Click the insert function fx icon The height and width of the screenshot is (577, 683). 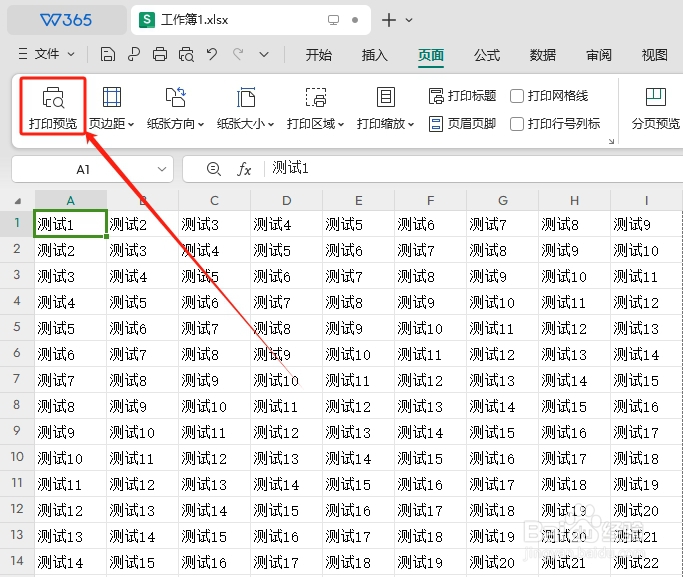tap(244, 169)
